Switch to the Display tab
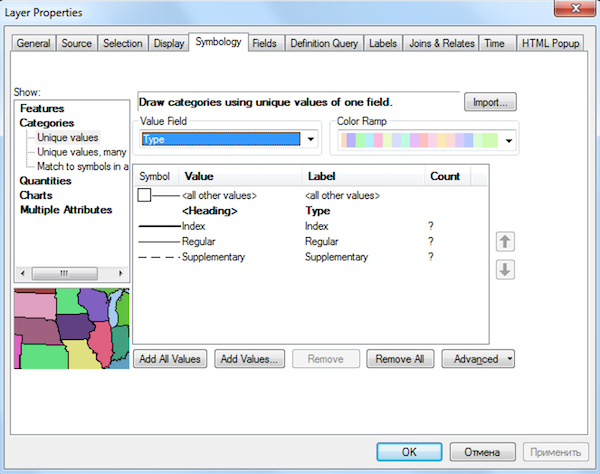The image size is (600, 474). coord(169,43)
